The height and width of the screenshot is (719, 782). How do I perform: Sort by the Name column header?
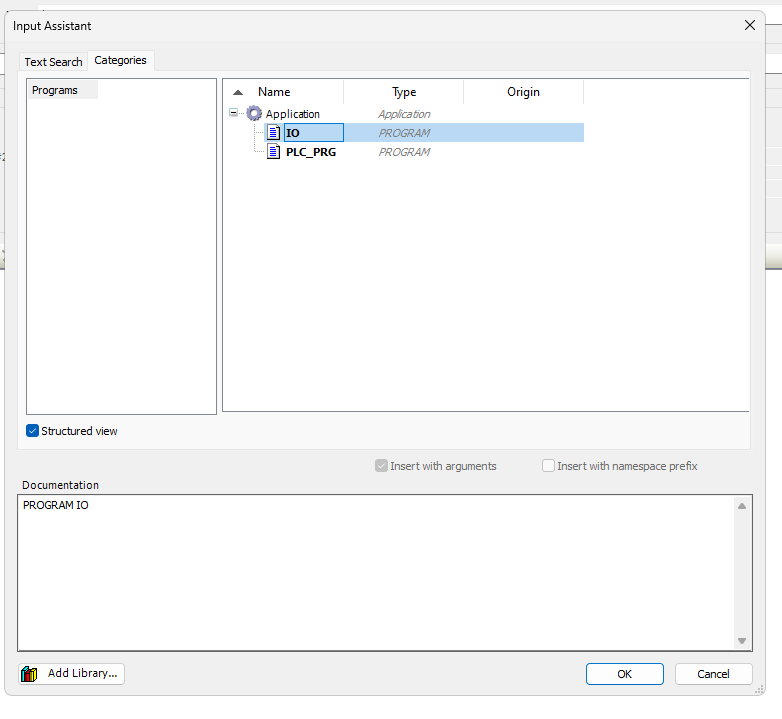click(274, 92)
